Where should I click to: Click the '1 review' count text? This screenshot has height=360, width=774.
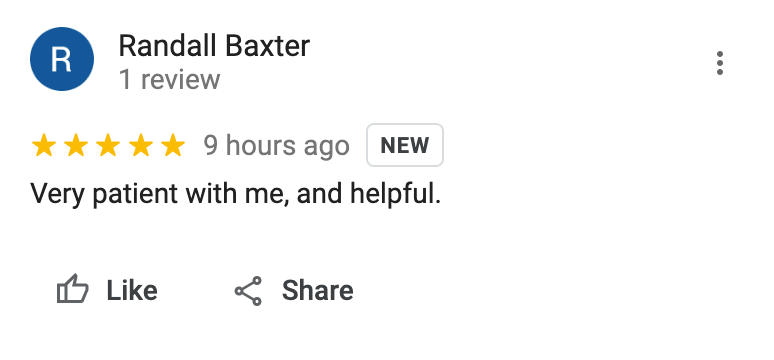pos(169,80)
